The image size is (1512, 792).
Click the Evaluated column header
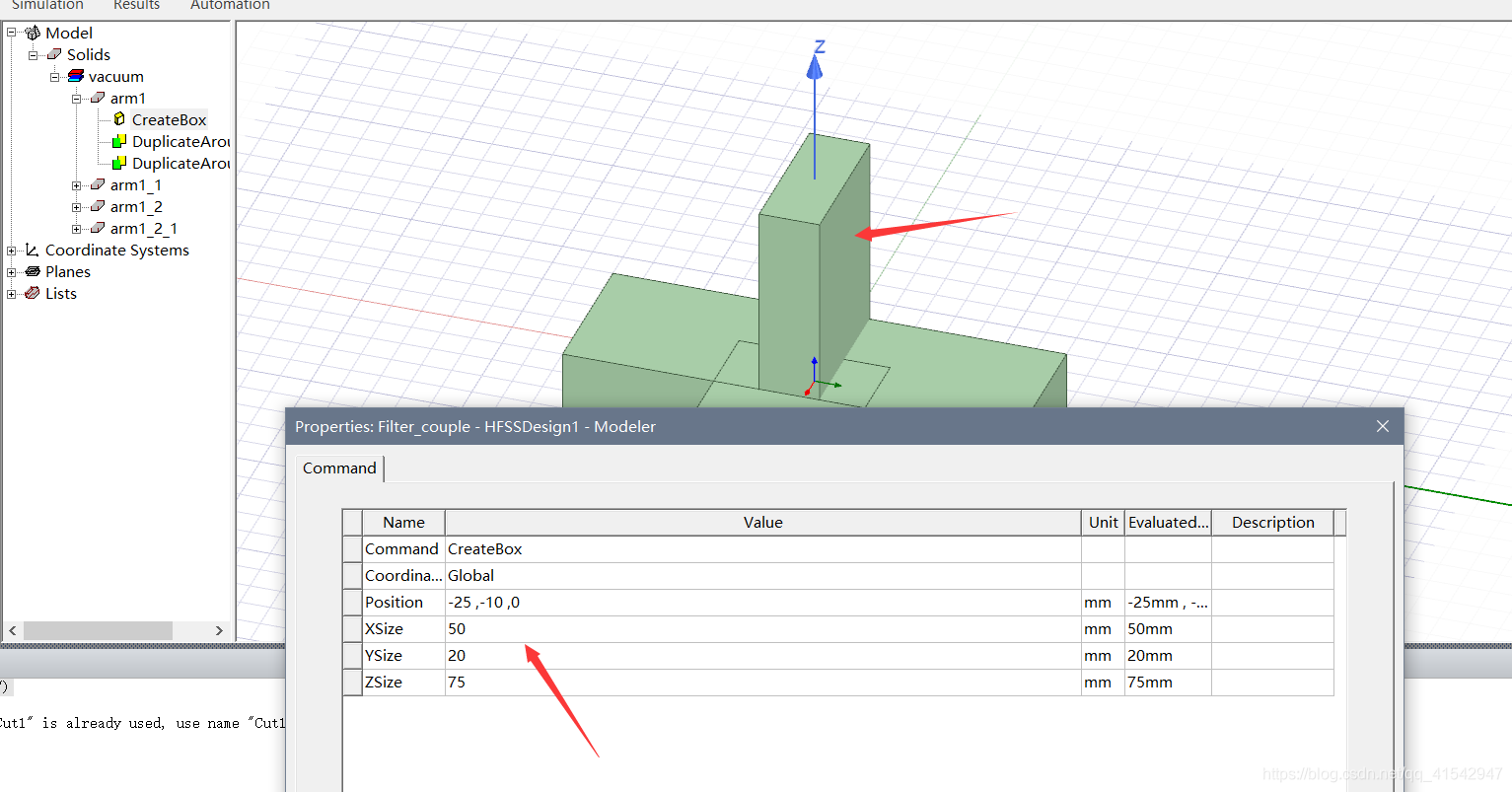tap(1169, 523)
